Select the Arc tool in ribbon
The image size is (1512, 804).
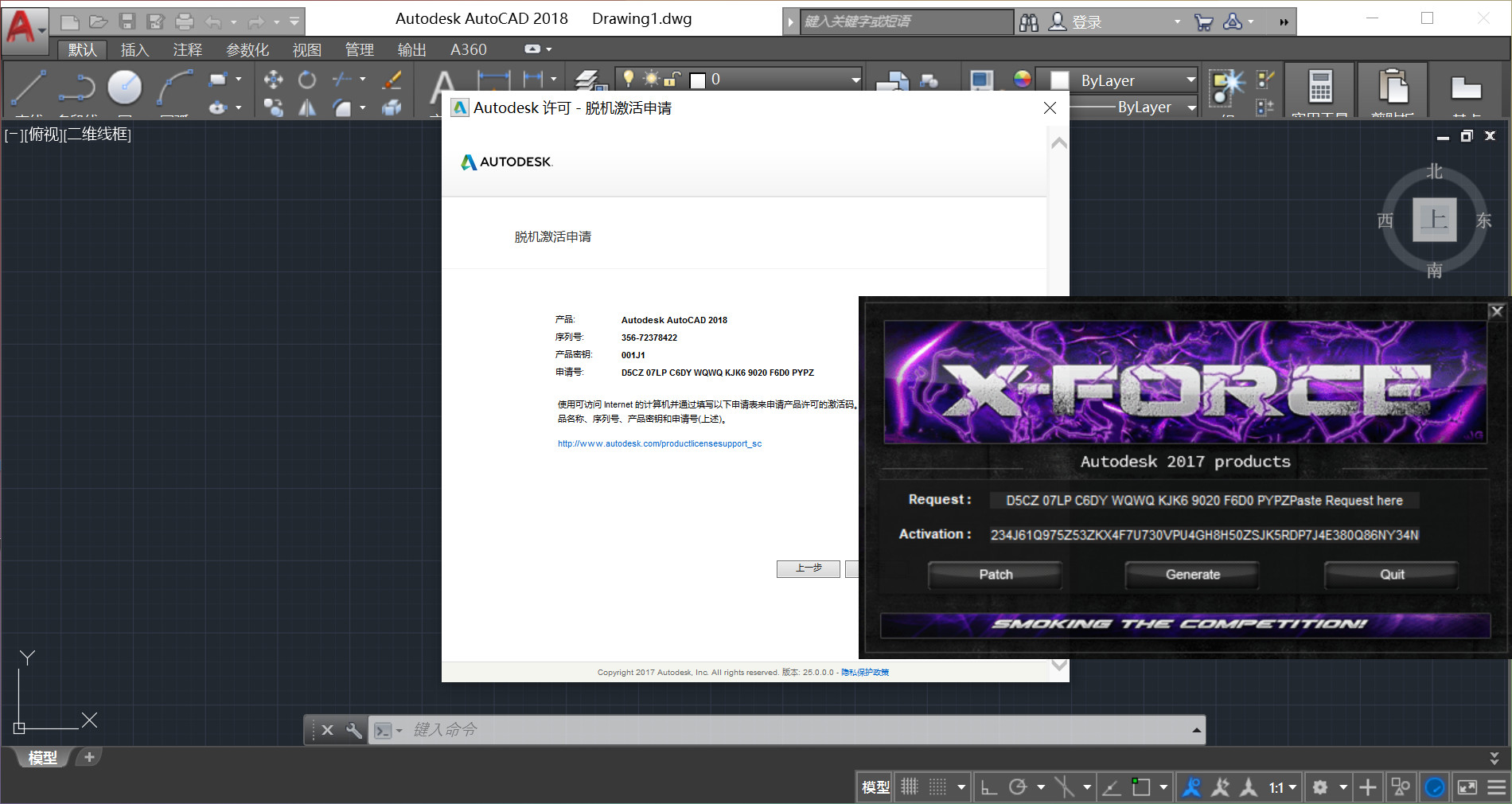pos(174,88)
